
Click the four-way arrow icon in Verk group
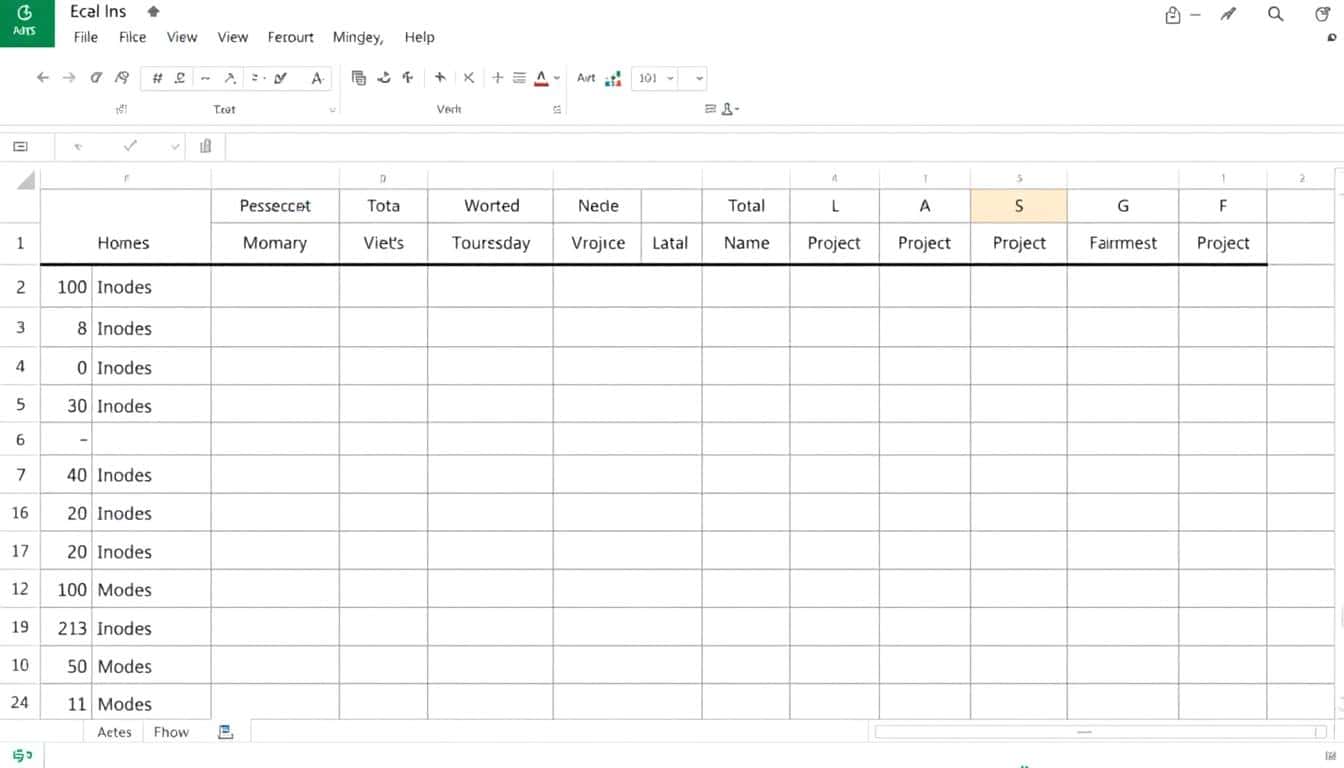point(439,77)
